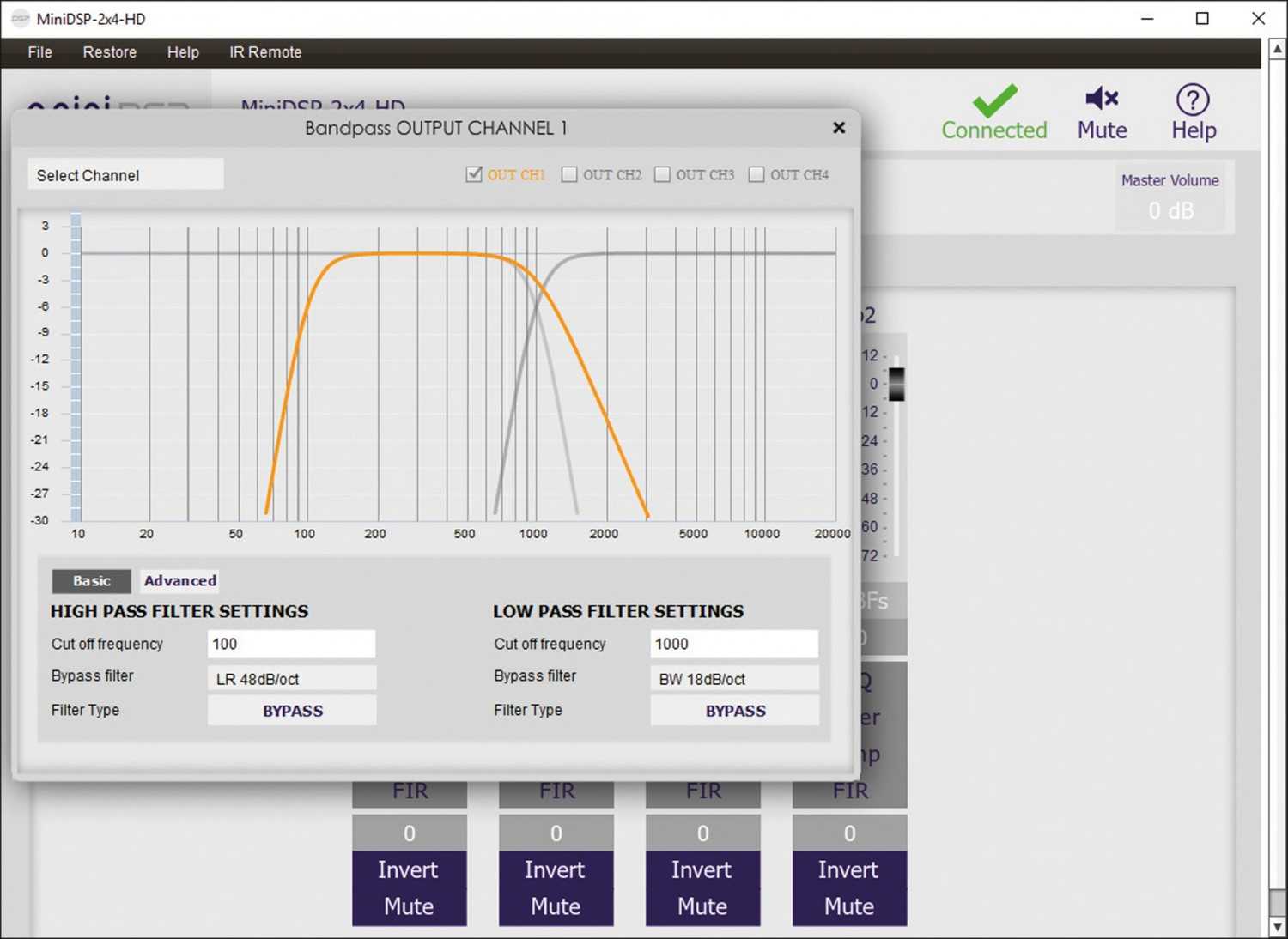Click the first Invert button

[x=409, y=869]
